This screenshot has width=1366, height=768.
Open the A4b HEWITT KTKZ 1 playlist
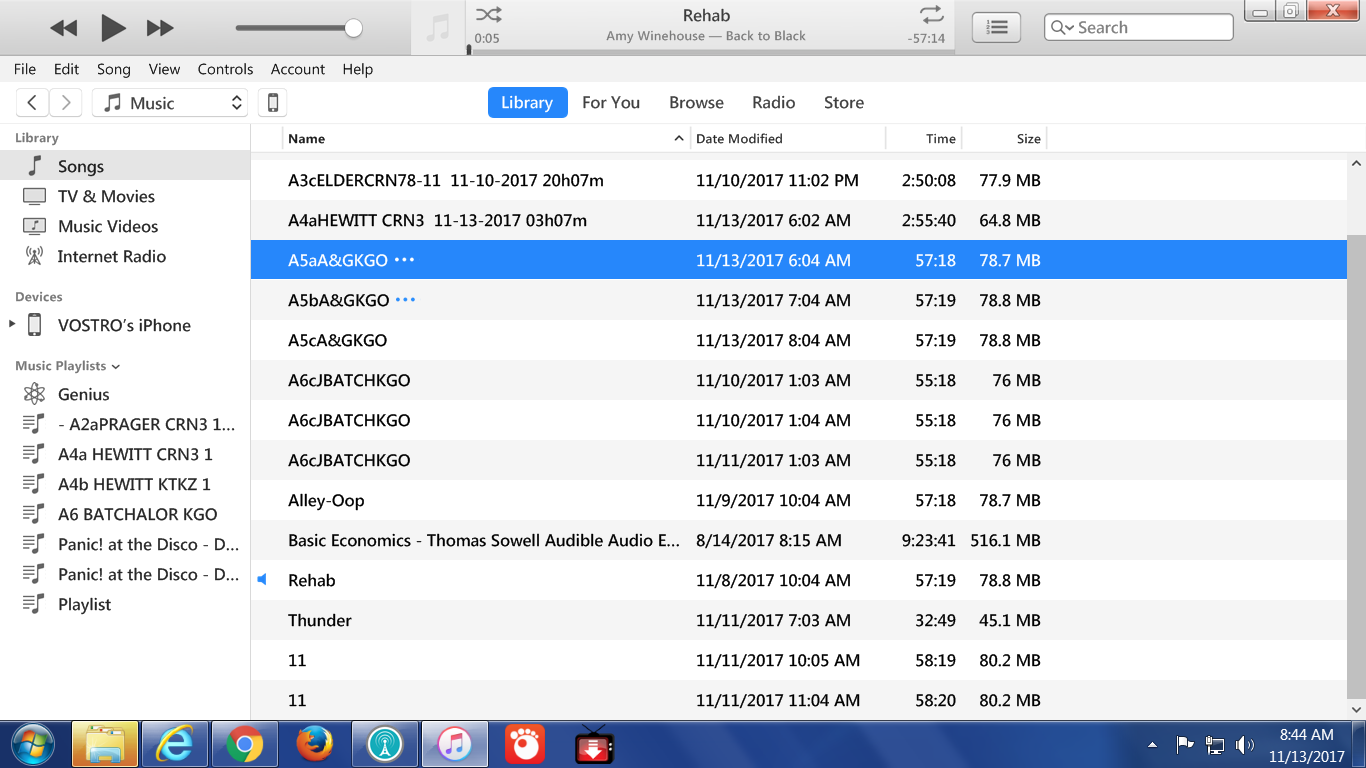tap(125, 484)
